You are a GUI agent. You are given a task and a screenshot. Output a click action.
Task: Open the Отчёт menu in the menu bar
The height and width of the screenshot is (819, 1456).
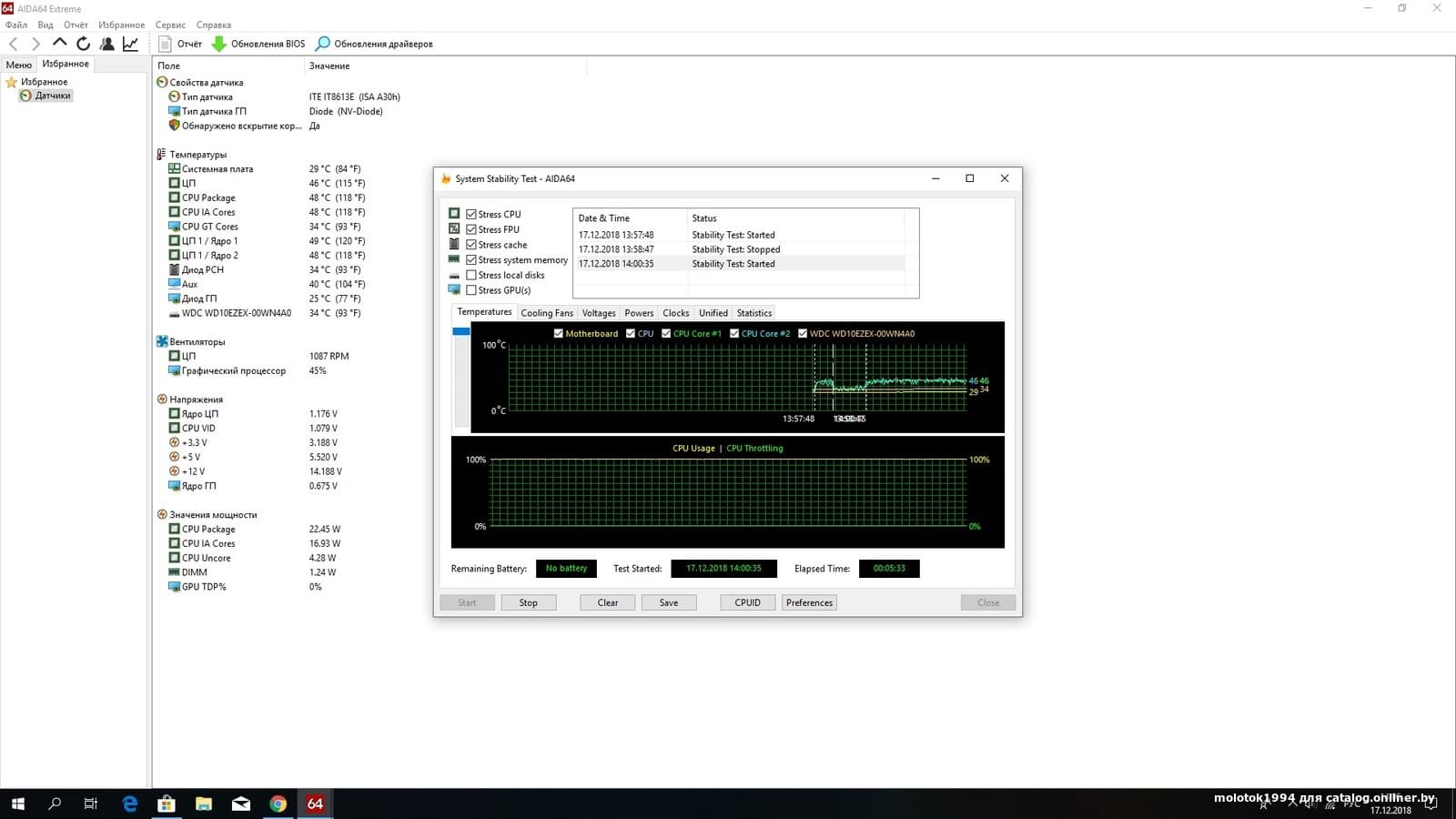pyautogui.click(x=76, y=25)
